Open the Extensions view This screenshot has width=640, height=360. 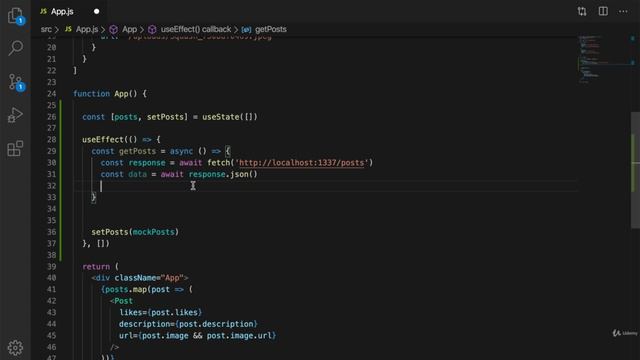pyautogui.click(x=16, y=149)
